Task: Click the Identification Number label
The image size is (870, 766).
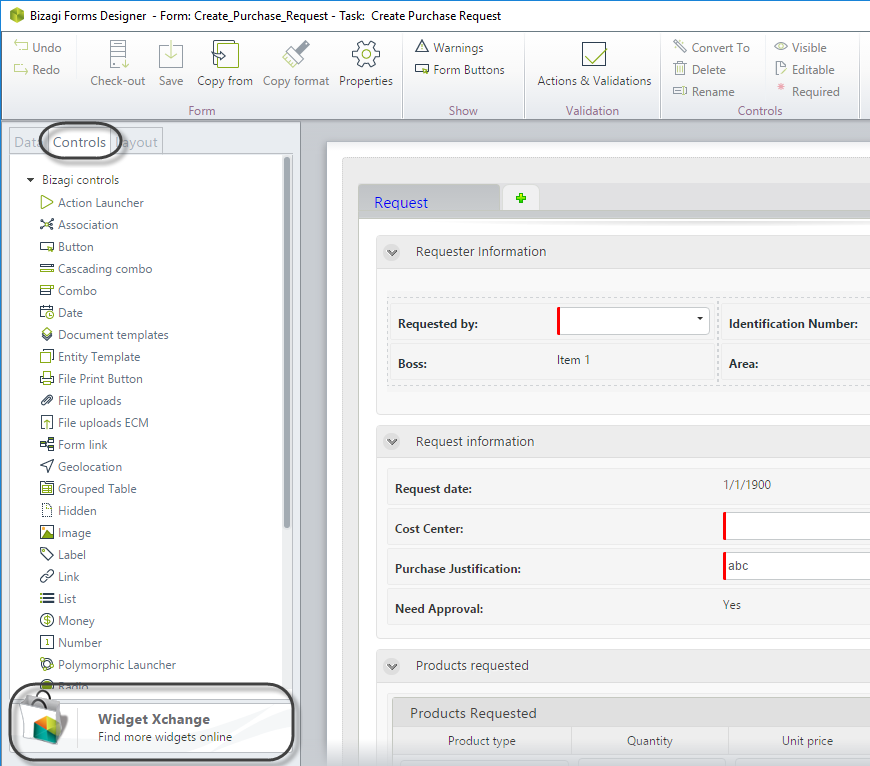Action: [793, 324]
